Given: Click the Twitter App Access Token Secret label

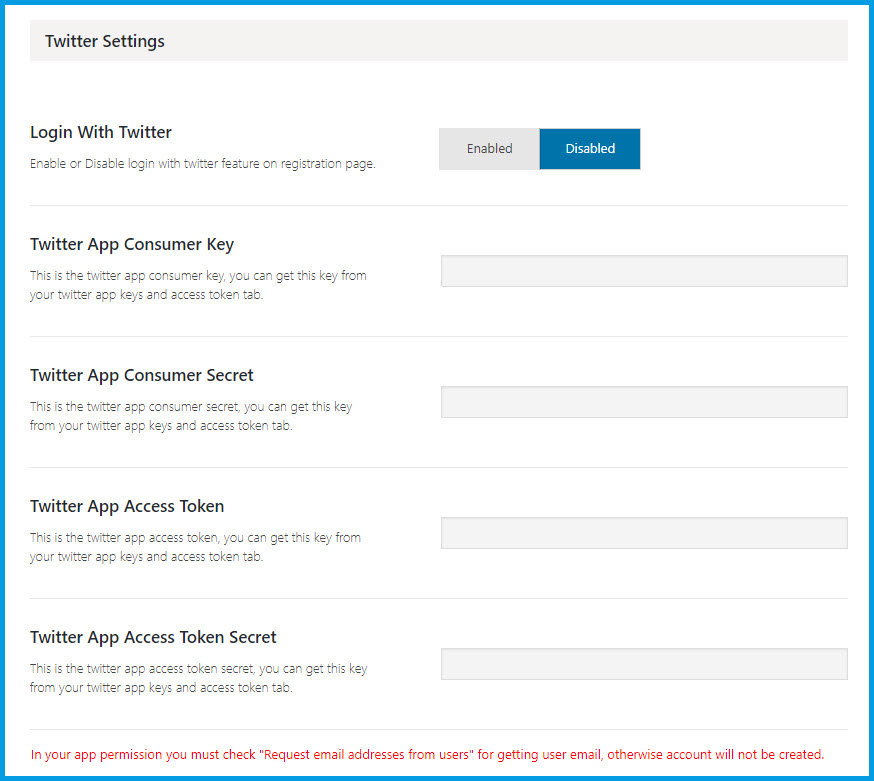Looking at the screenshot, I should (153, 637).
